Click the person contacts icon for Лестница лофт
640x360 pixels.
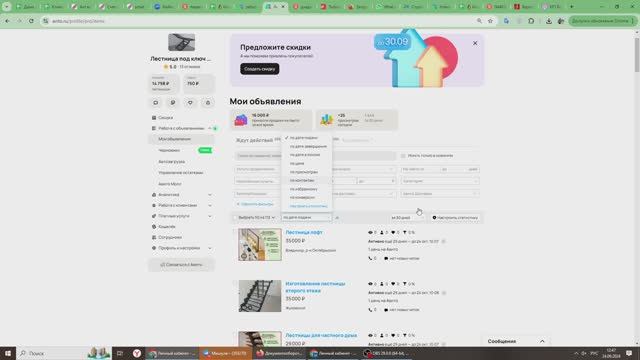pos(382,232)
